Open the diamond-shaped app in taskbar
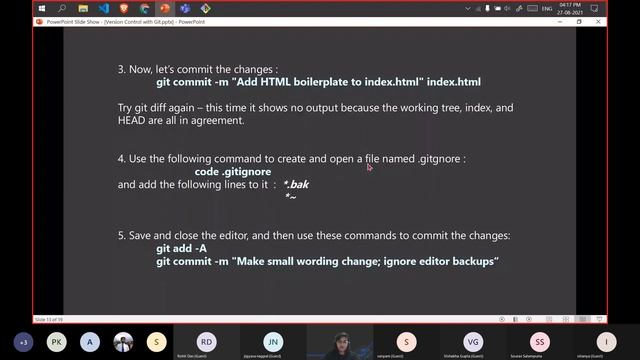Image resolution: width=640 pixels, height=360 pixels. (205, 8)
